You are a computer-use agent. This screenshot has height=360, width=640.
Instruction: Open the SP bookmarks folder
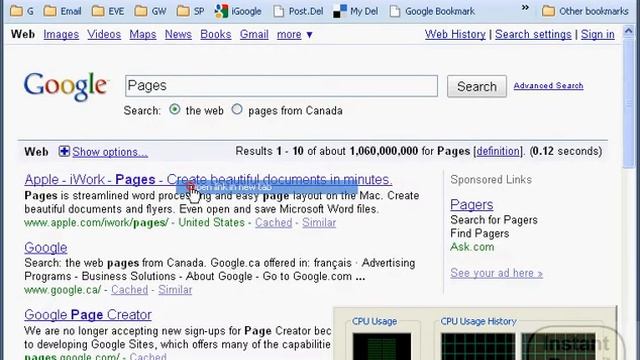click(191, 11)
